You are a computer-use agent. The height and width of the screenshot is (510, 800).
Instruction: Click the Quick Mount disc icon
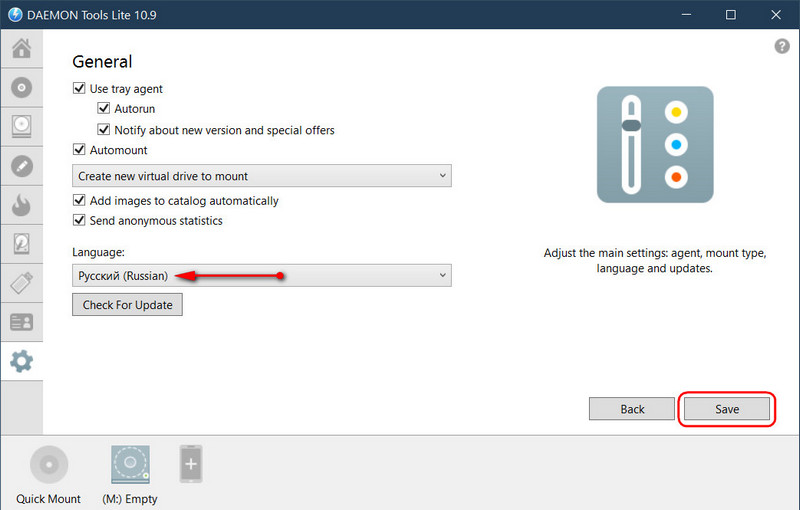49,465
